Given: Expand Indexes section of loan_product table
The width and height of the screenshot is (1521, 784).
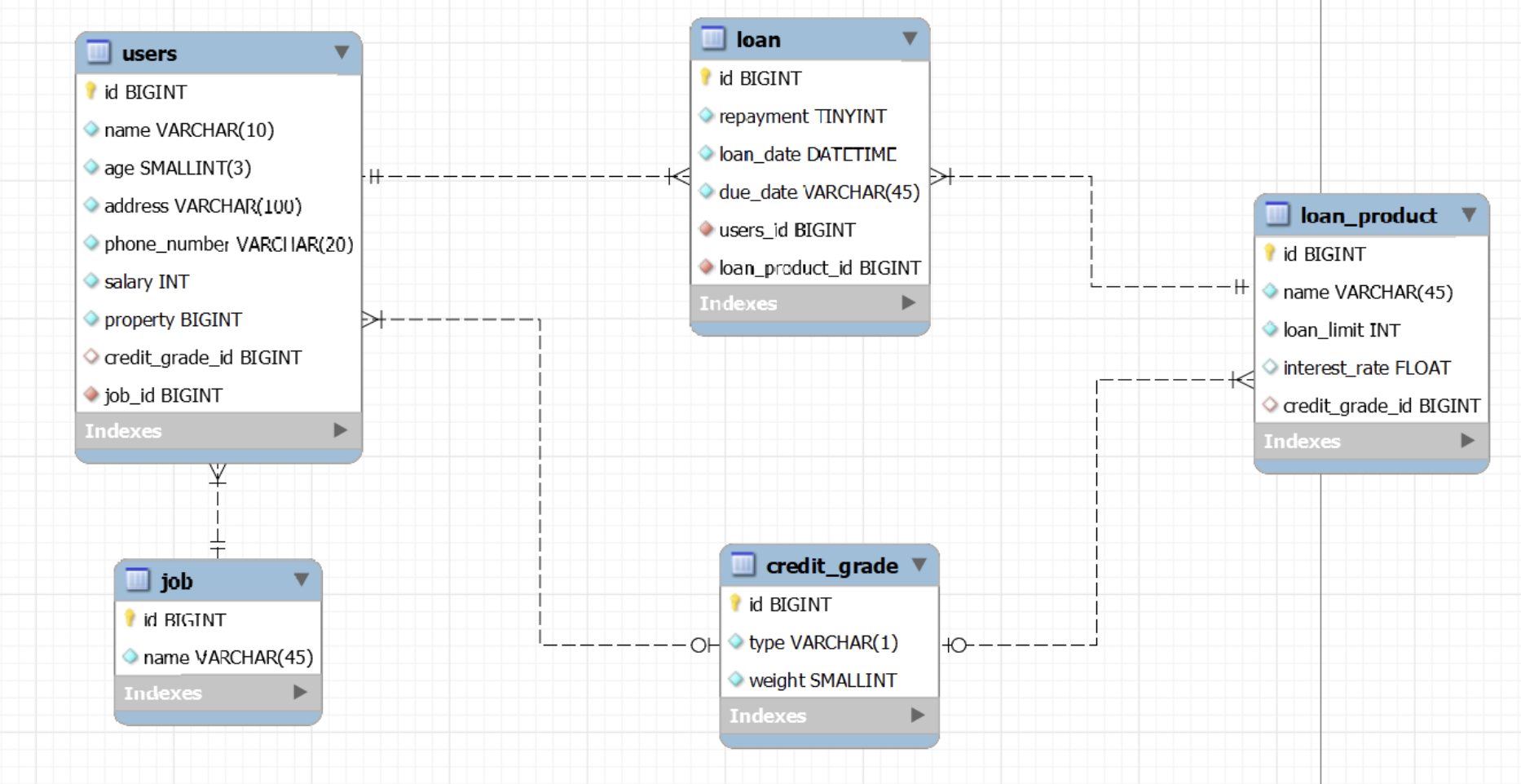Looking at the screenshot, I should (x=1467, y=440).
